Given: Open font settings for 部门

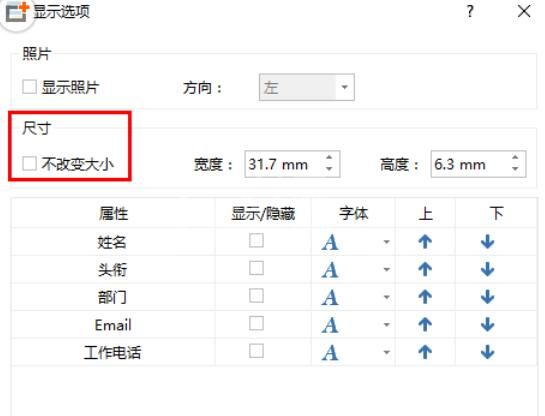Looking at the screenshot, I should pyautogui.click(x=330, y=297).
